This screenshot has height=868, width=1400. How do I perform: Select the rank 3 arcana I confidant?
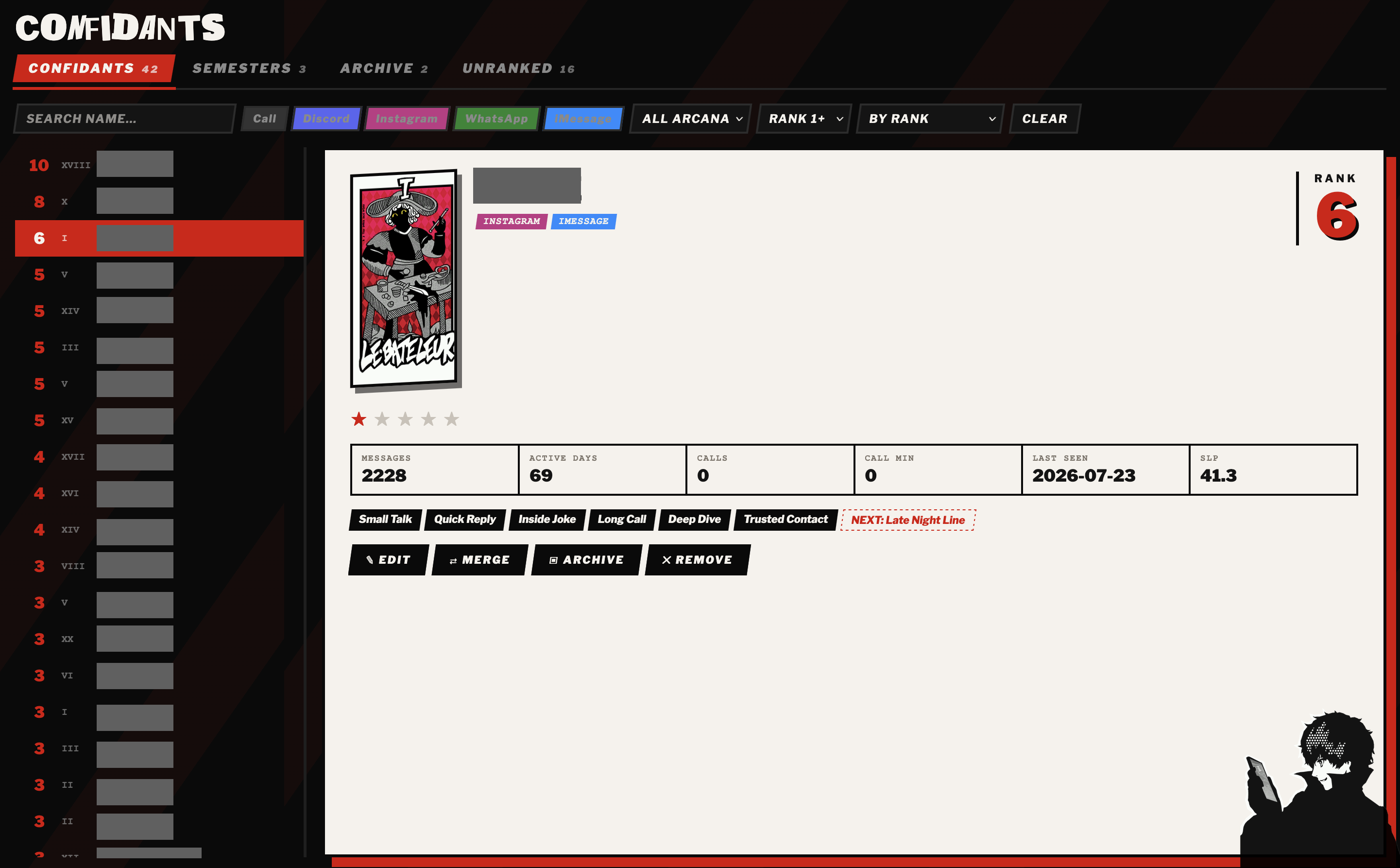pyautogui.click(x=159, y=712)
